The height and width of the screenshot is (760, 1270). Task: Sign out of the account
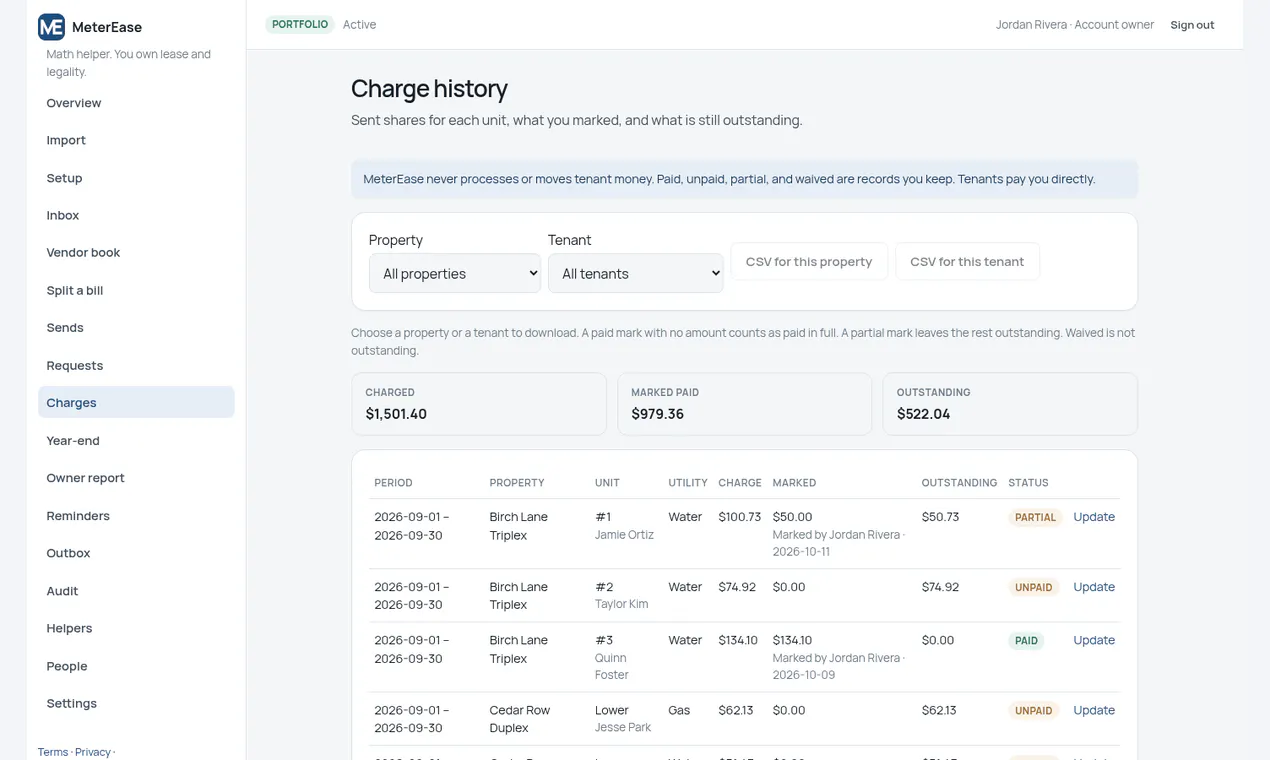click(1192, 25)
